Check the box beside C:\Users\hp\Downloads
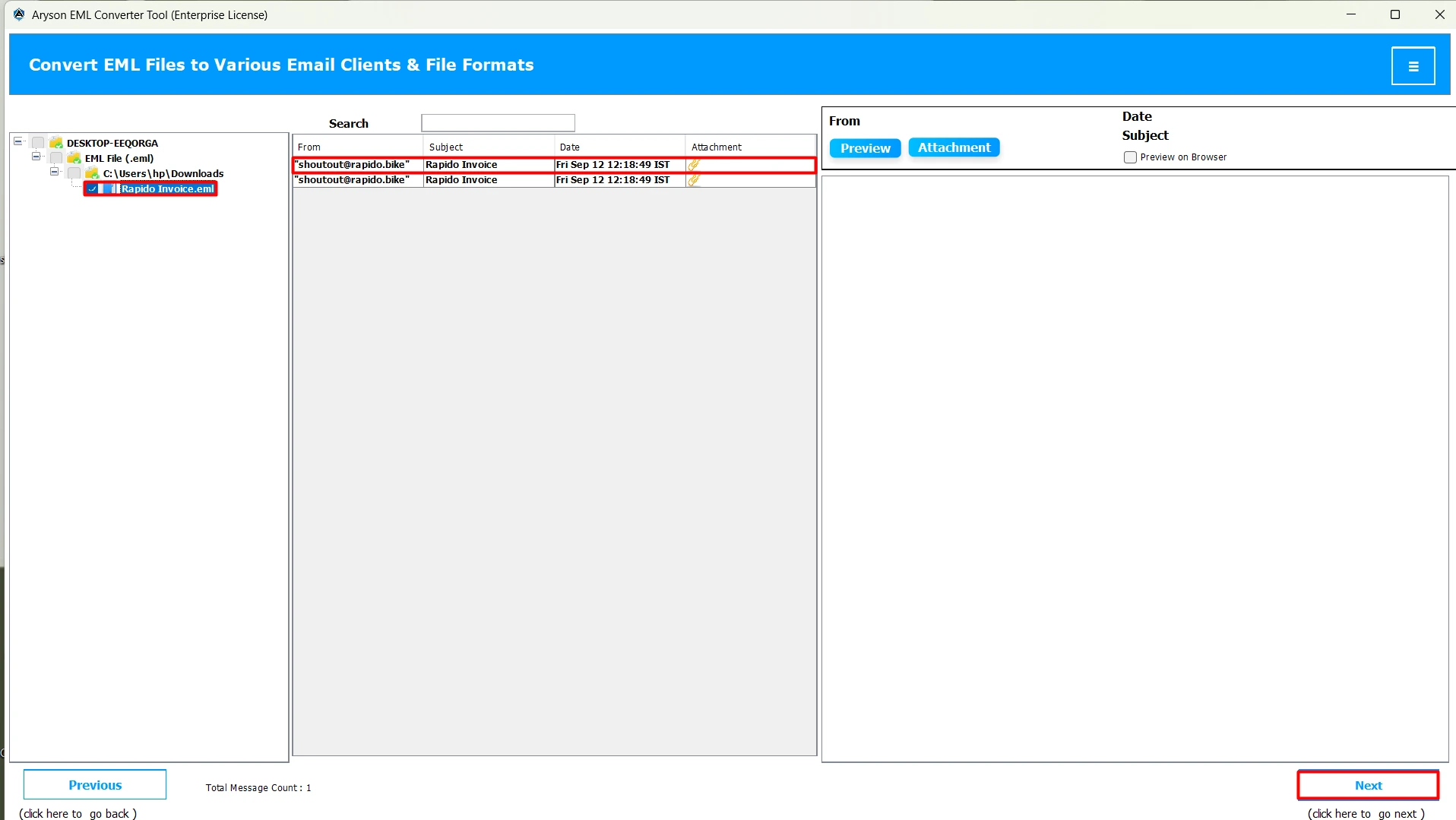 coord(74,173)
